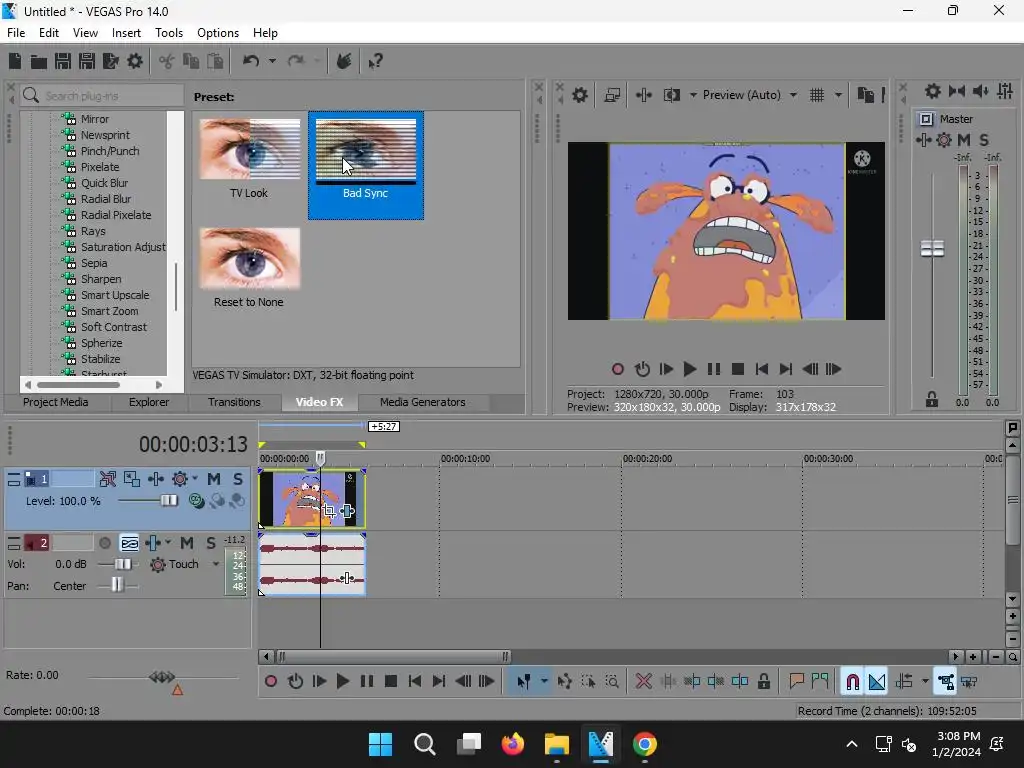Viewport: 1024px width, 768px height.
Task: Open the Touch automation mode dropdown
Action: 216,564
